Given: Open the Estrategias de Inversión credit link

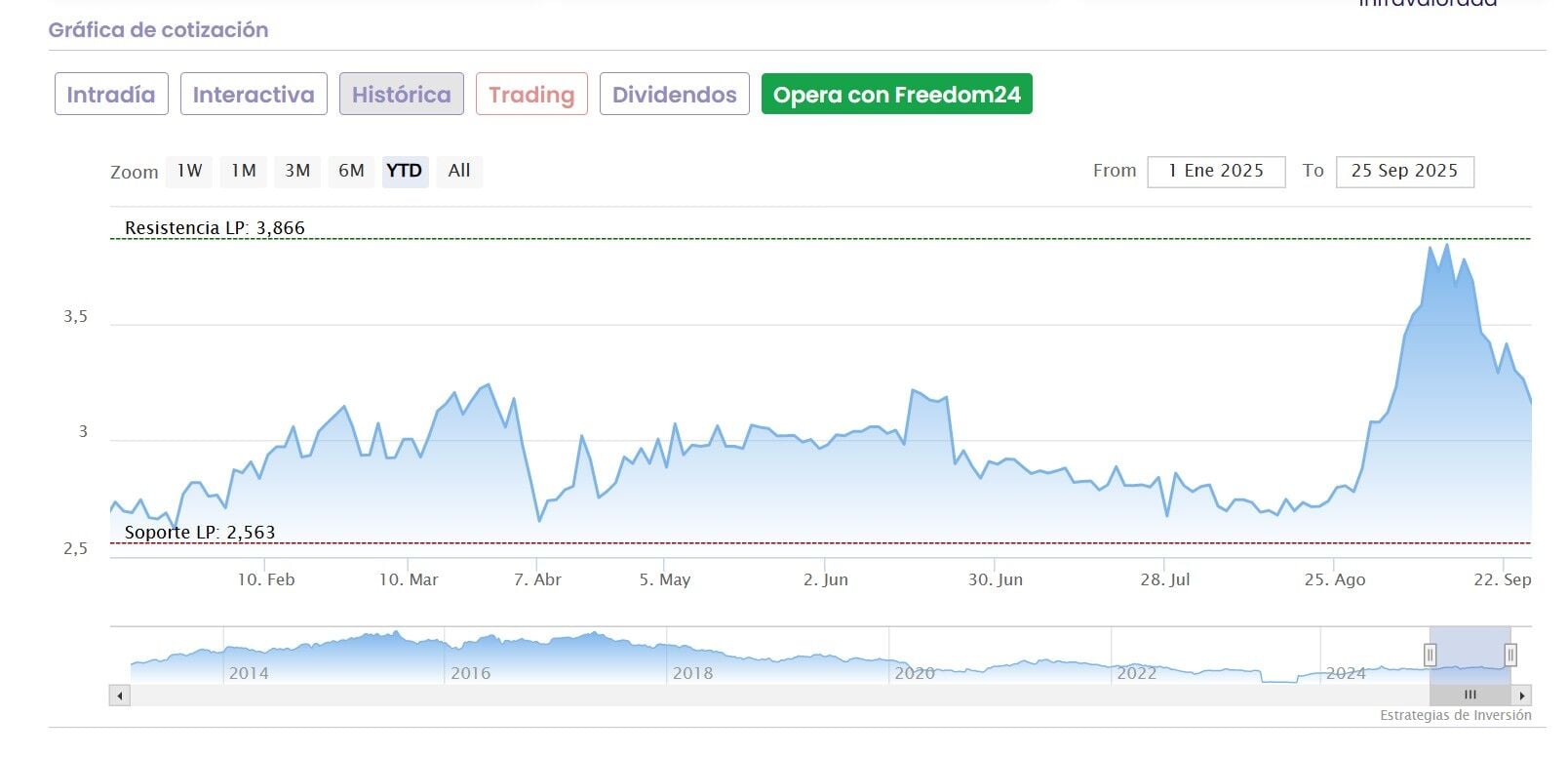Looking at the screenshot, I should point(1456,715).
